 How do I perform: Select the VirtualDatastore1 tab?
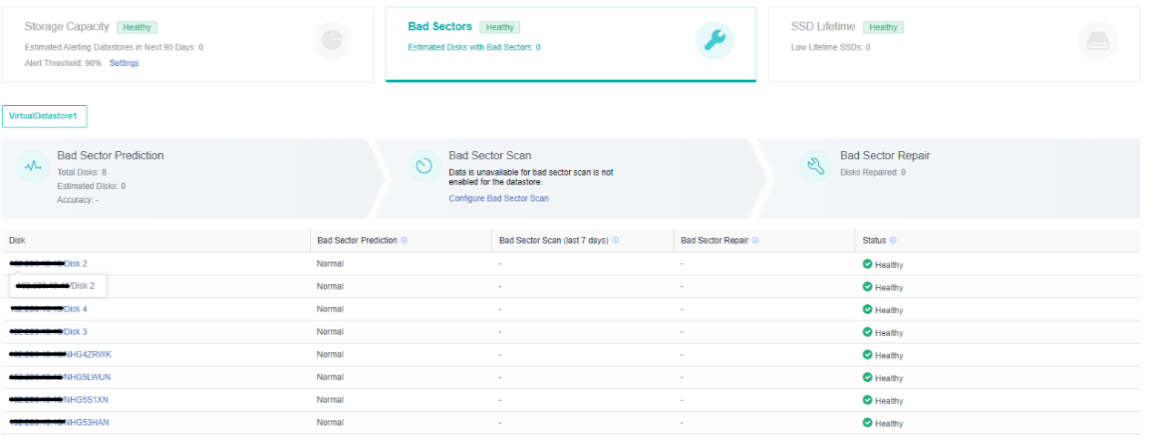pyautogui.click(x=45, y=116)
